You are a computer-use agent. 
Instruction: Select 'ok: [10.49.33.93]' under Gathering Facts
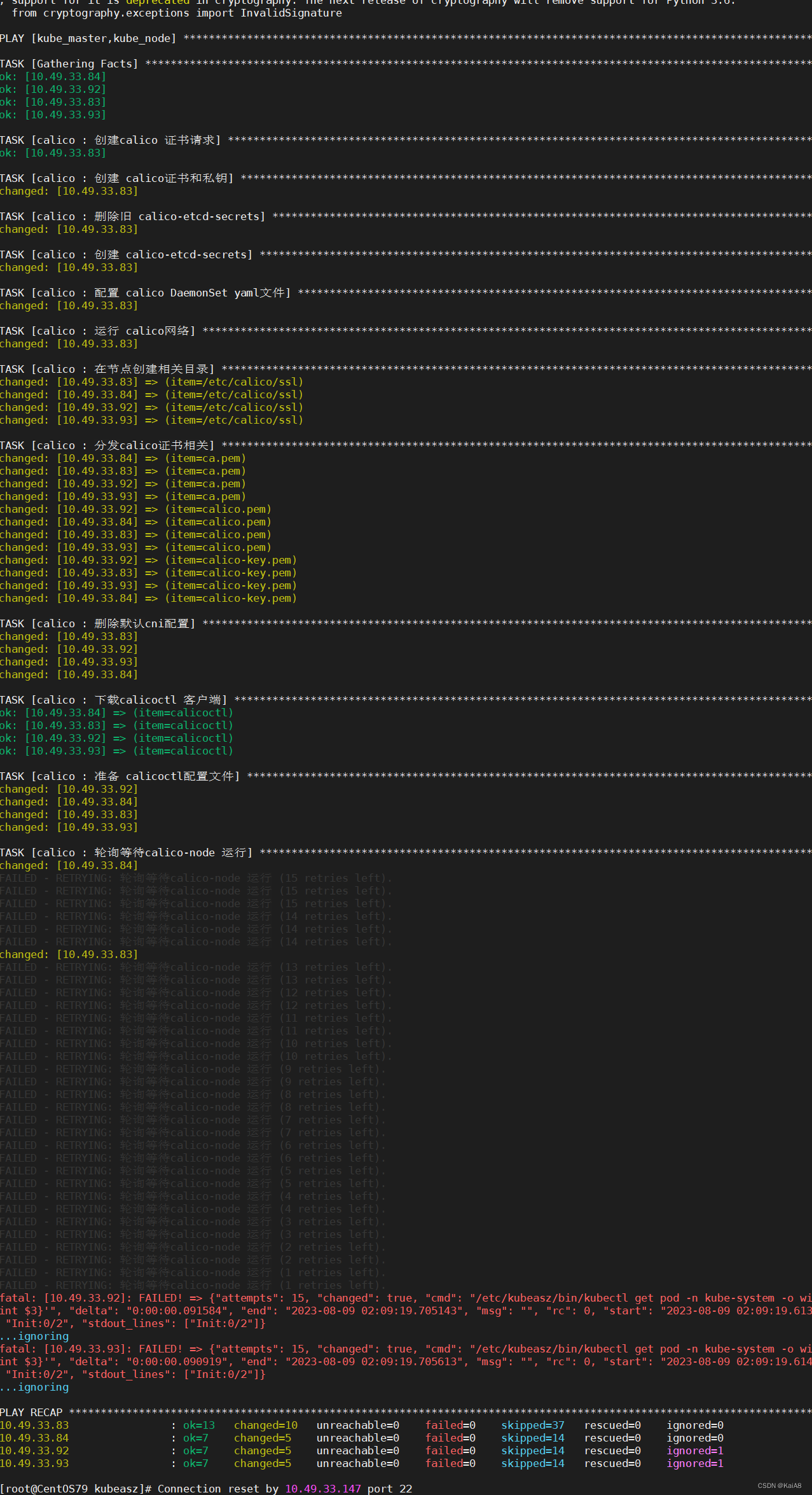coord(53,115)
